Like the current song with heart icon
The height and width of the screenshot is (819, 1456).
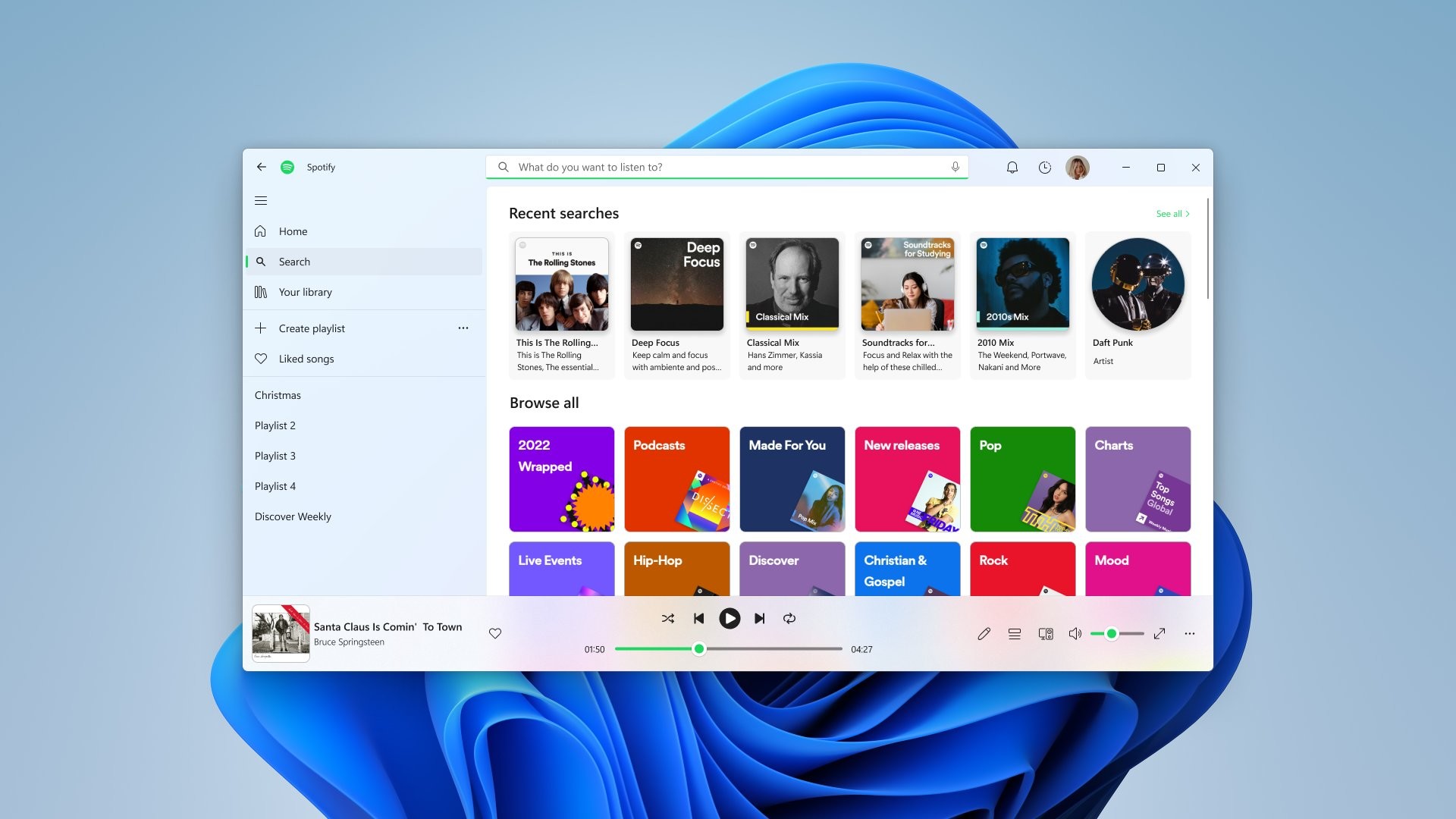pos(495,633)
